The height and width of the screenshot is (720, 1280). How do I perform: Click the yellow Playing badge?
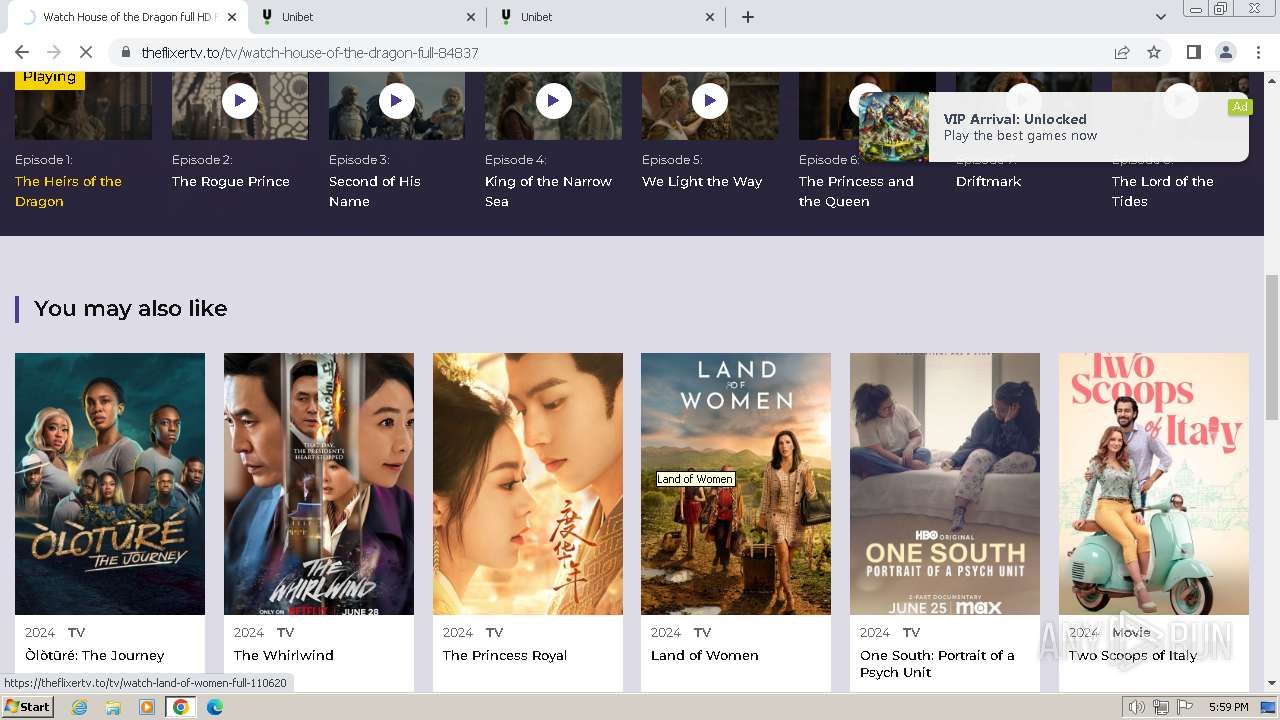pos(50,78)
